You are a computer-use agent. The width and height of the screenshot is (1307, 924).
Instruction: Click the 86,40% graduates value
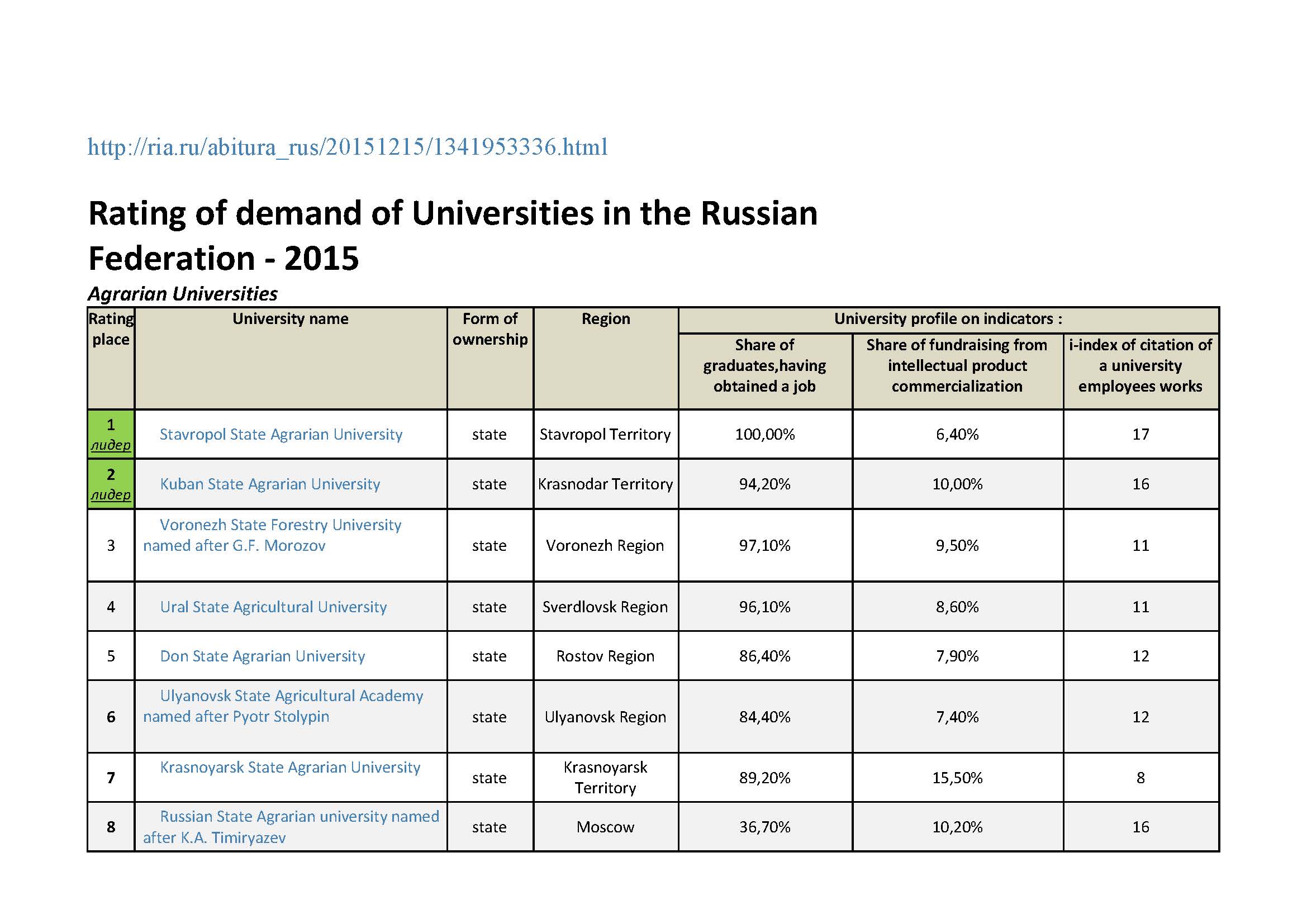coord(764,656)
